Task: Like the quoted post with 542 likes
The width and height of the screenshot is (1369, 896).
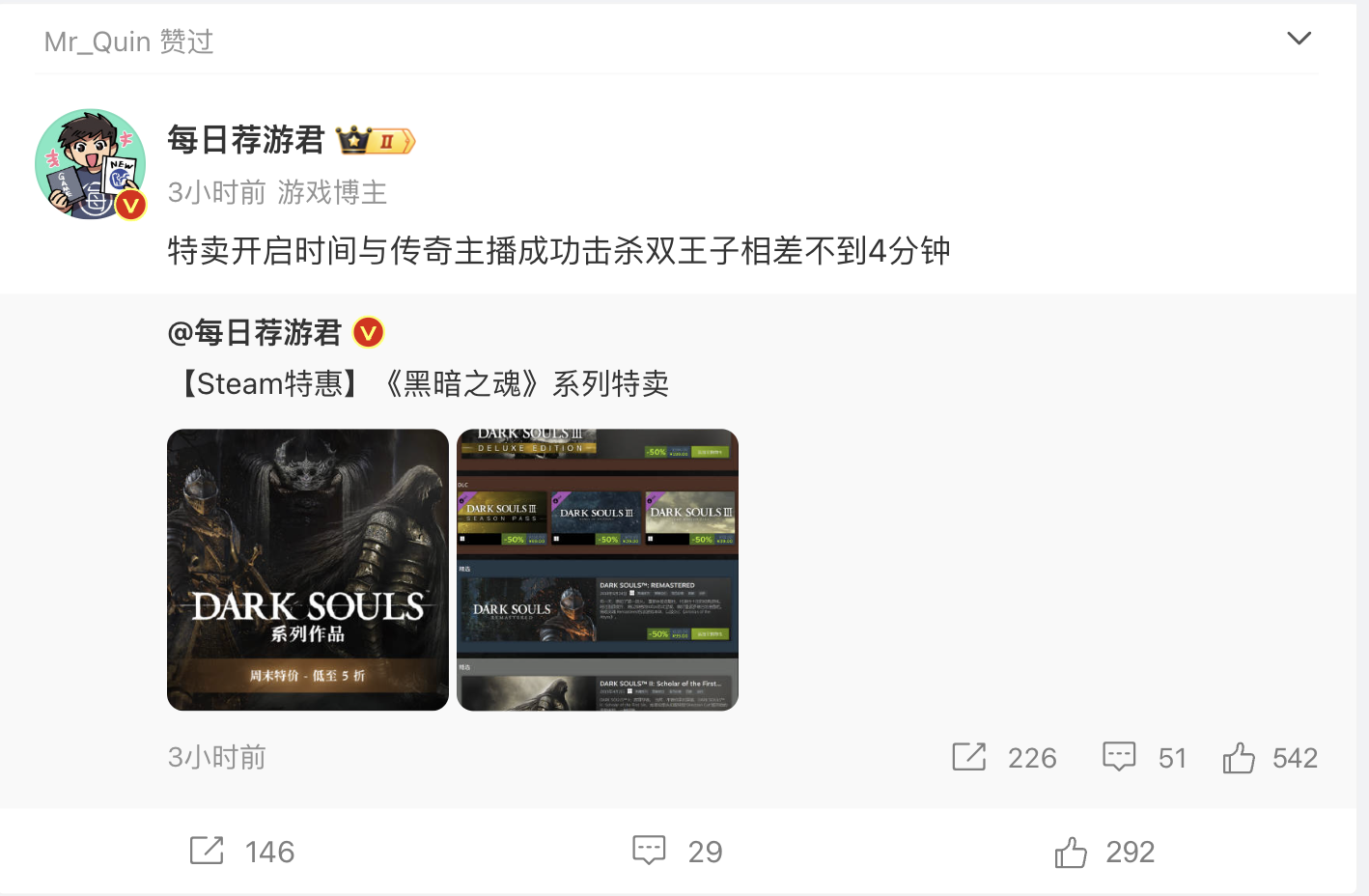Action: point(1239,758)
